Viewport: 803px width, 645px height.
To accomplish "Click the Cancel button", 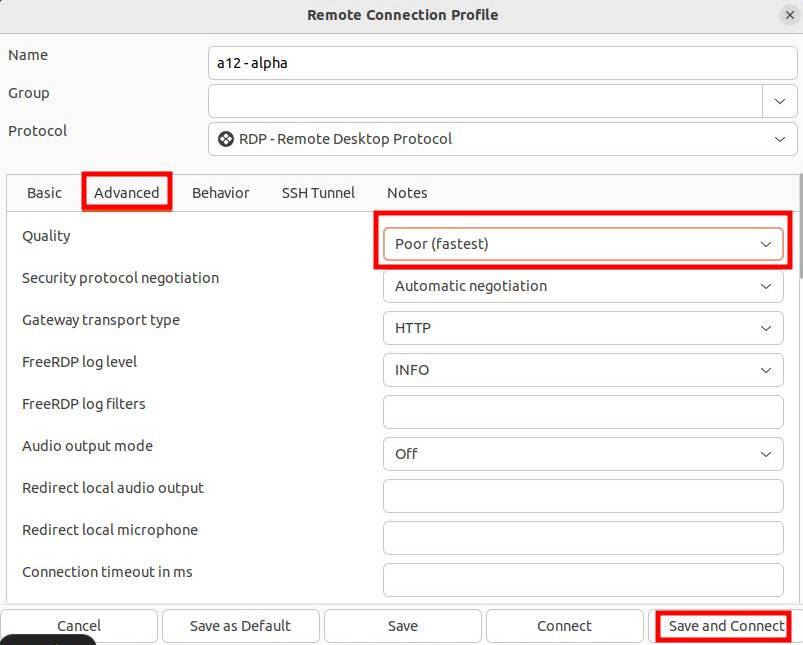I will point(79,626).
